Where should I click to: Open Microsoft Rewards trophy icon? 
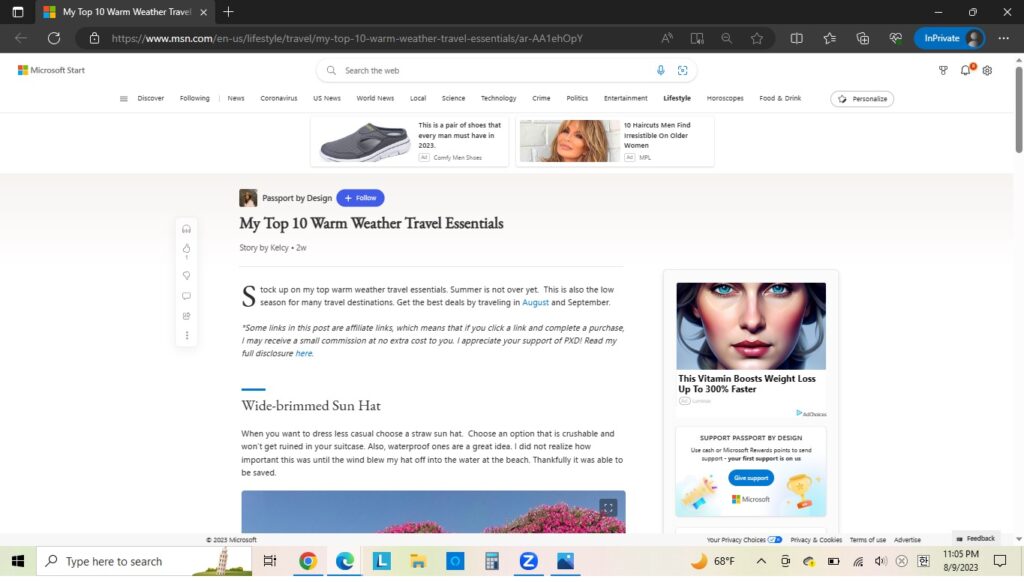pyautogui.click(x=943, y=71)
